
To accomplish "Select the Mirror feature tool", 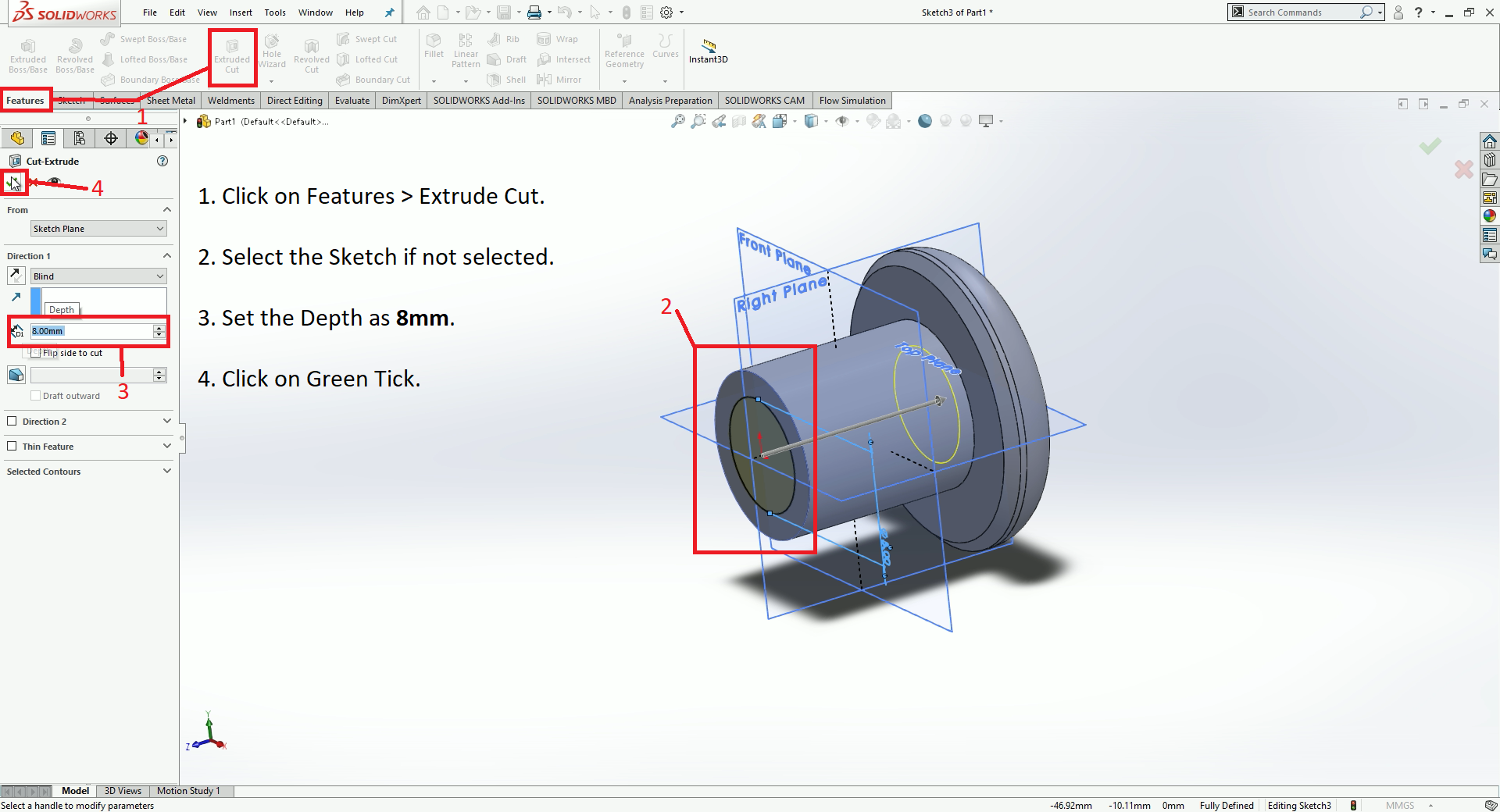I will point(559,80).
